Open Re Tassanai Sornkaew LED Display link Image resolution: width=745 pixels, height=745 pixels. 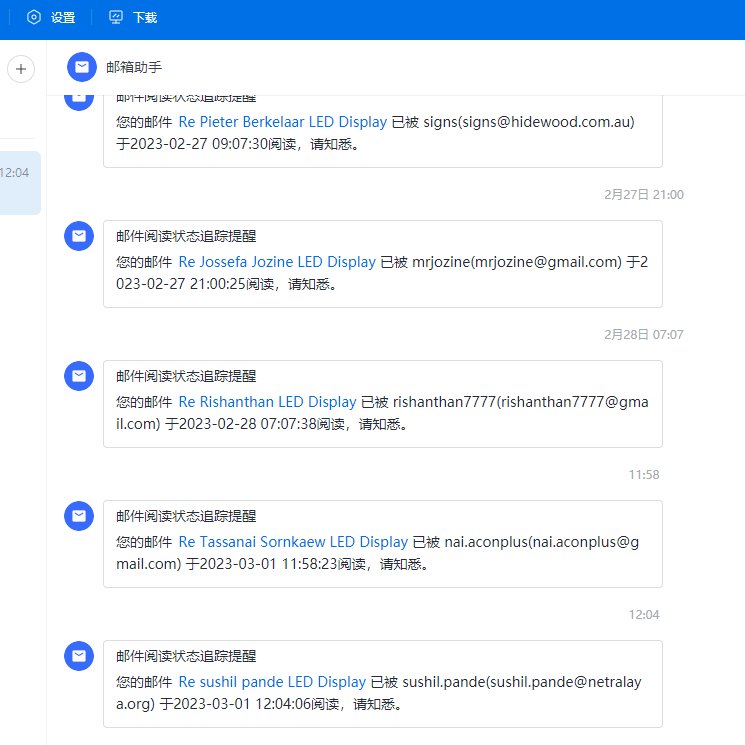coord(293,542)
